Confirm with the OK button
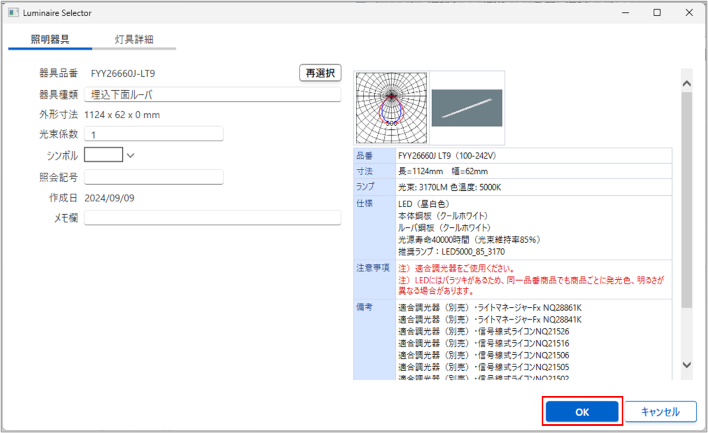Screen dimensions: 708x433 pos(583,411)
